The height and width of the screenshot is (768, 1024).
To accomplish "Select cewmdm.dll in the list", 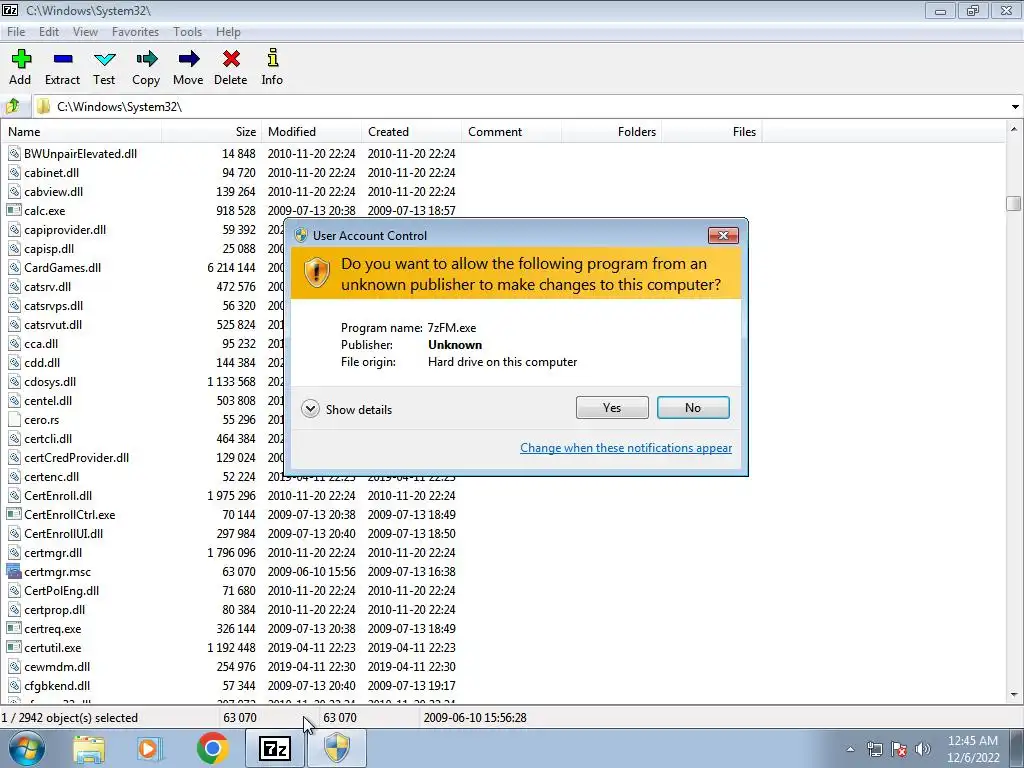I will coord(57,666).
